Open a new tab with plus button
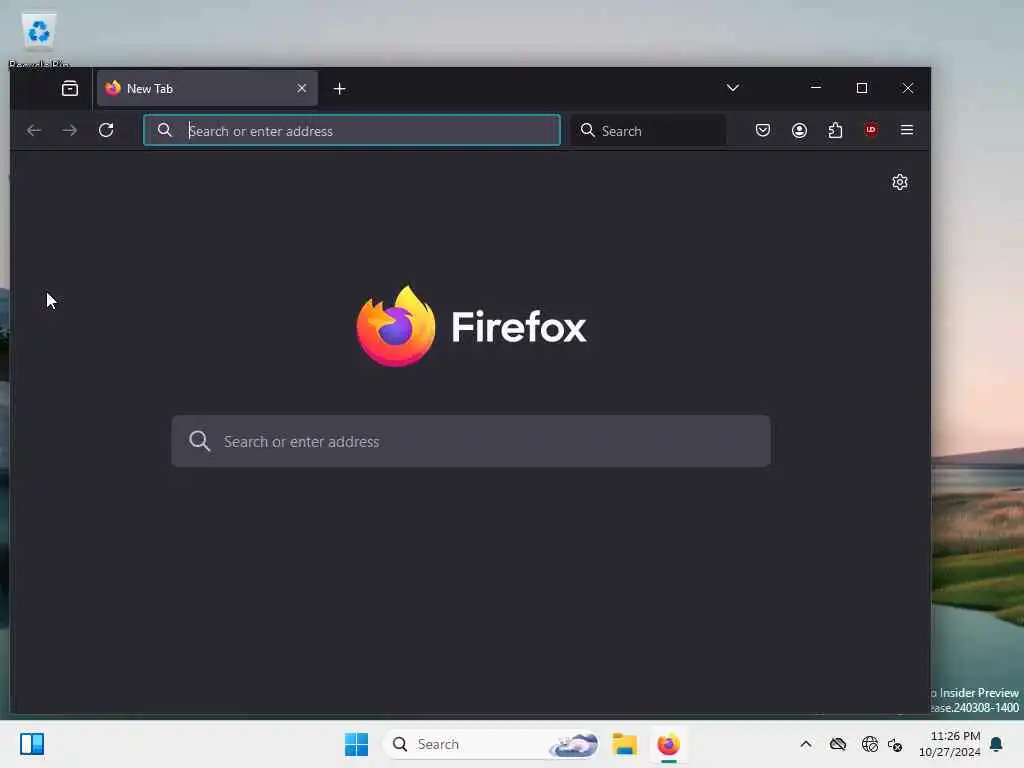The width and height of the screenshot is (1024, 768). coord(340,88)
